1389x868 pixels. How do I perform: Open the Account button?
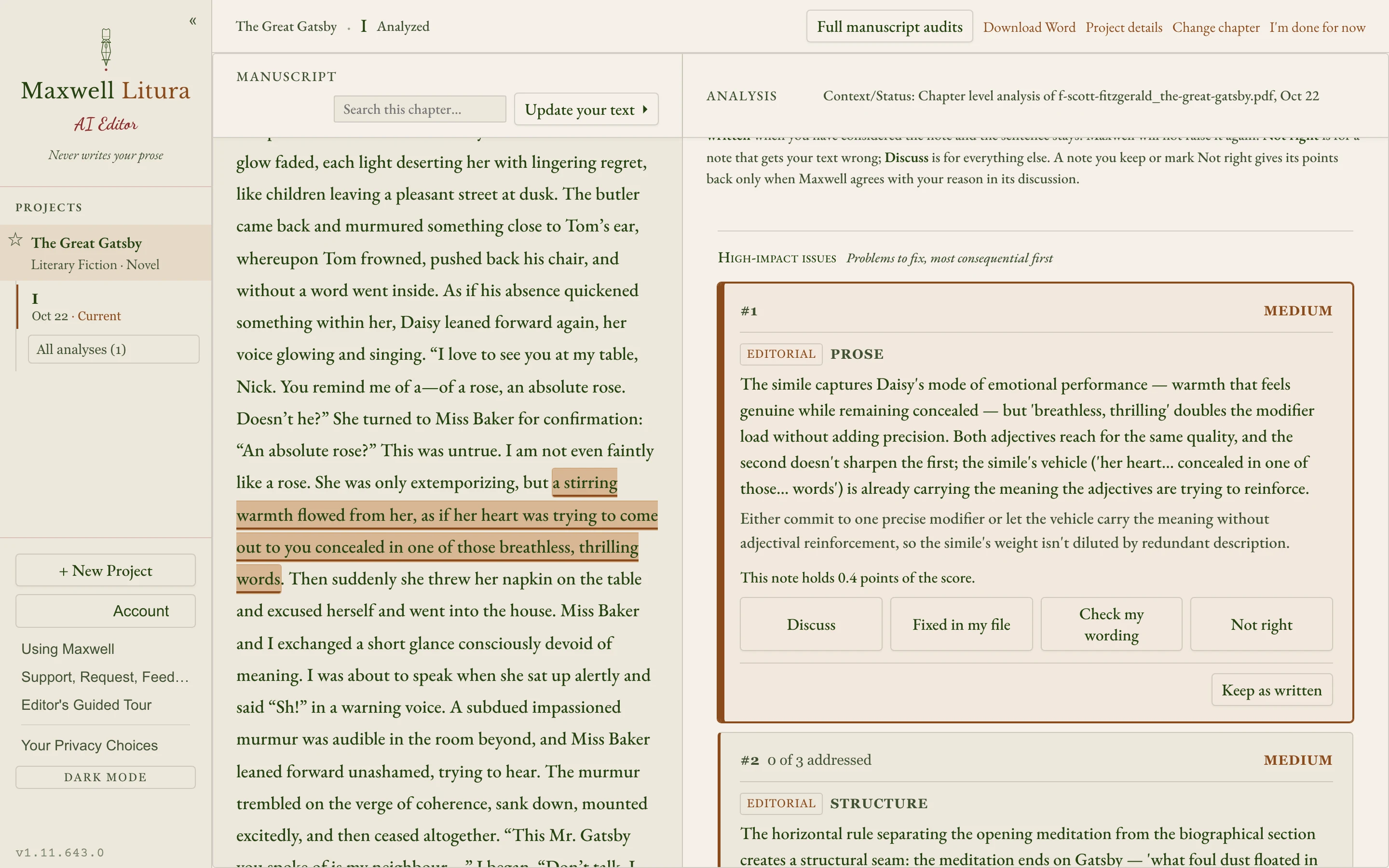click(x=106, y=611)
